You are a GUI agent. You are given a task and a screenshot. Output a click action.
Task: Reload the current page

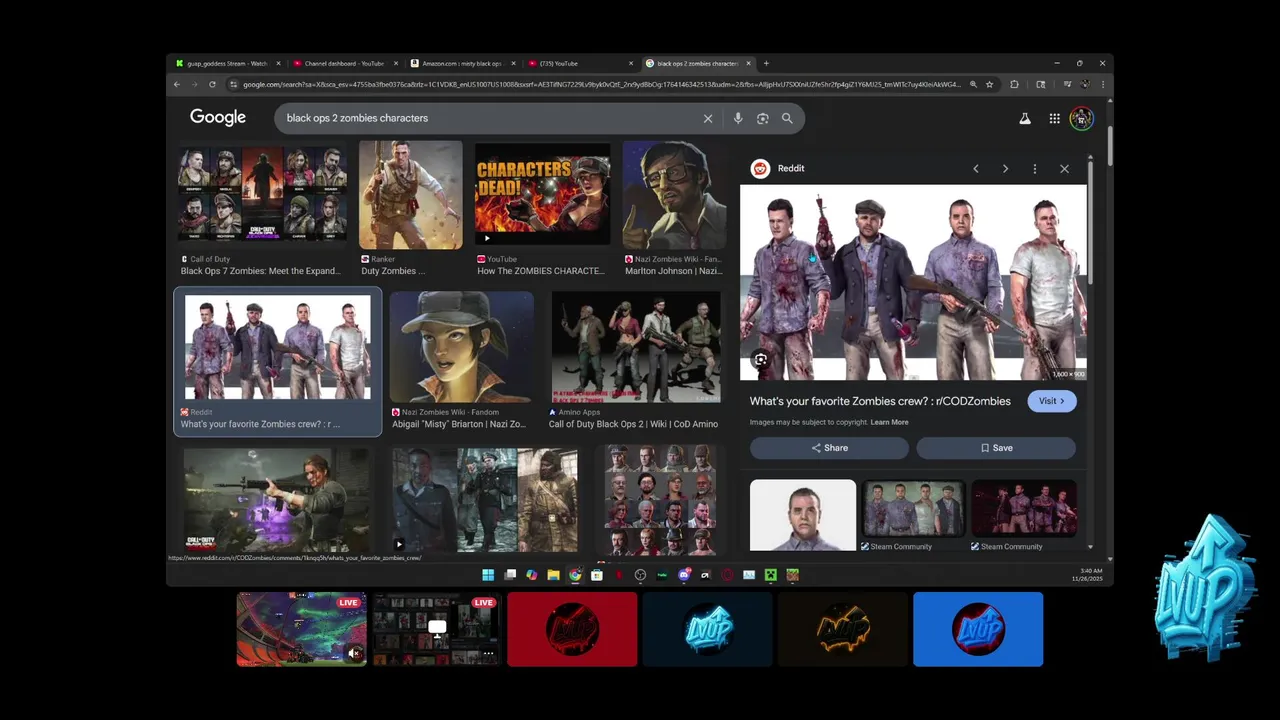(x=212, y=84)
